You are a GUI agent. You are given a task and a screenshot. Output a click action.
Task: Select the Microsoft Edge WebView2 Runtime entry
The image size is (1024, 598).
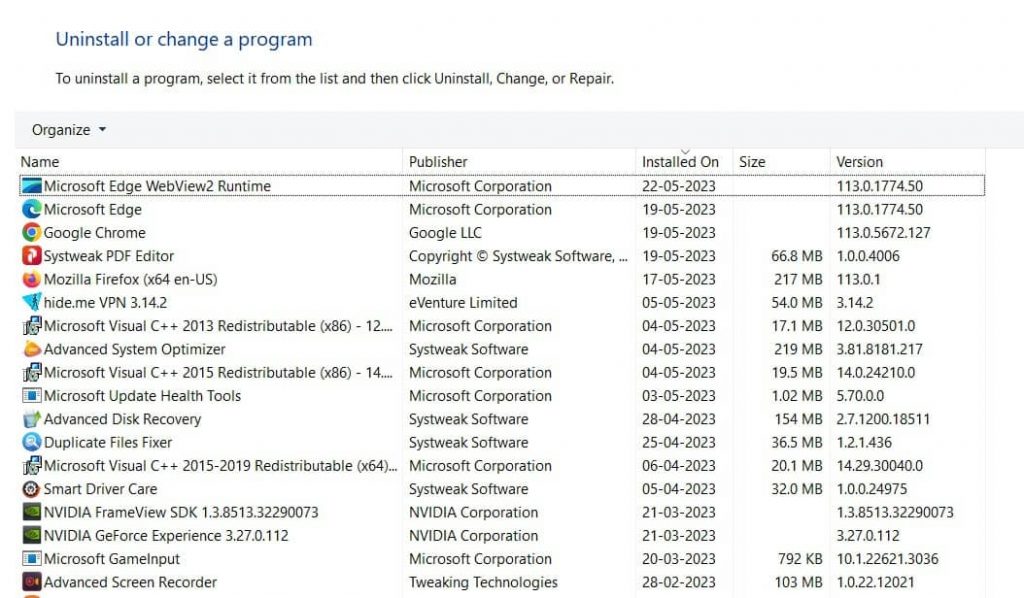pos(120,186)
